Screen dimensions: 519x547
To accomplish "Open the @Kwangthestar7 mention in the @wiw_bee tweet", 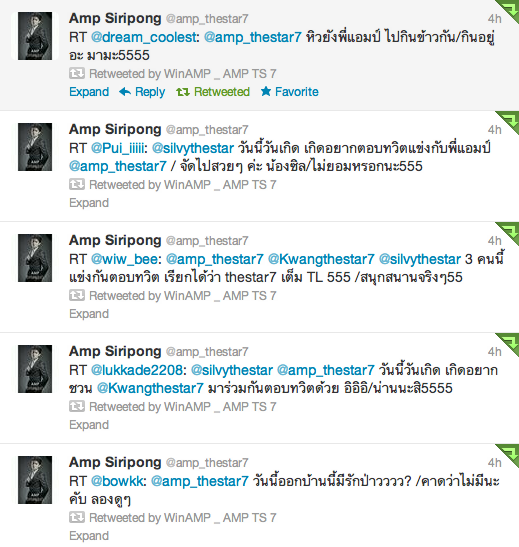I will (321, 259).
